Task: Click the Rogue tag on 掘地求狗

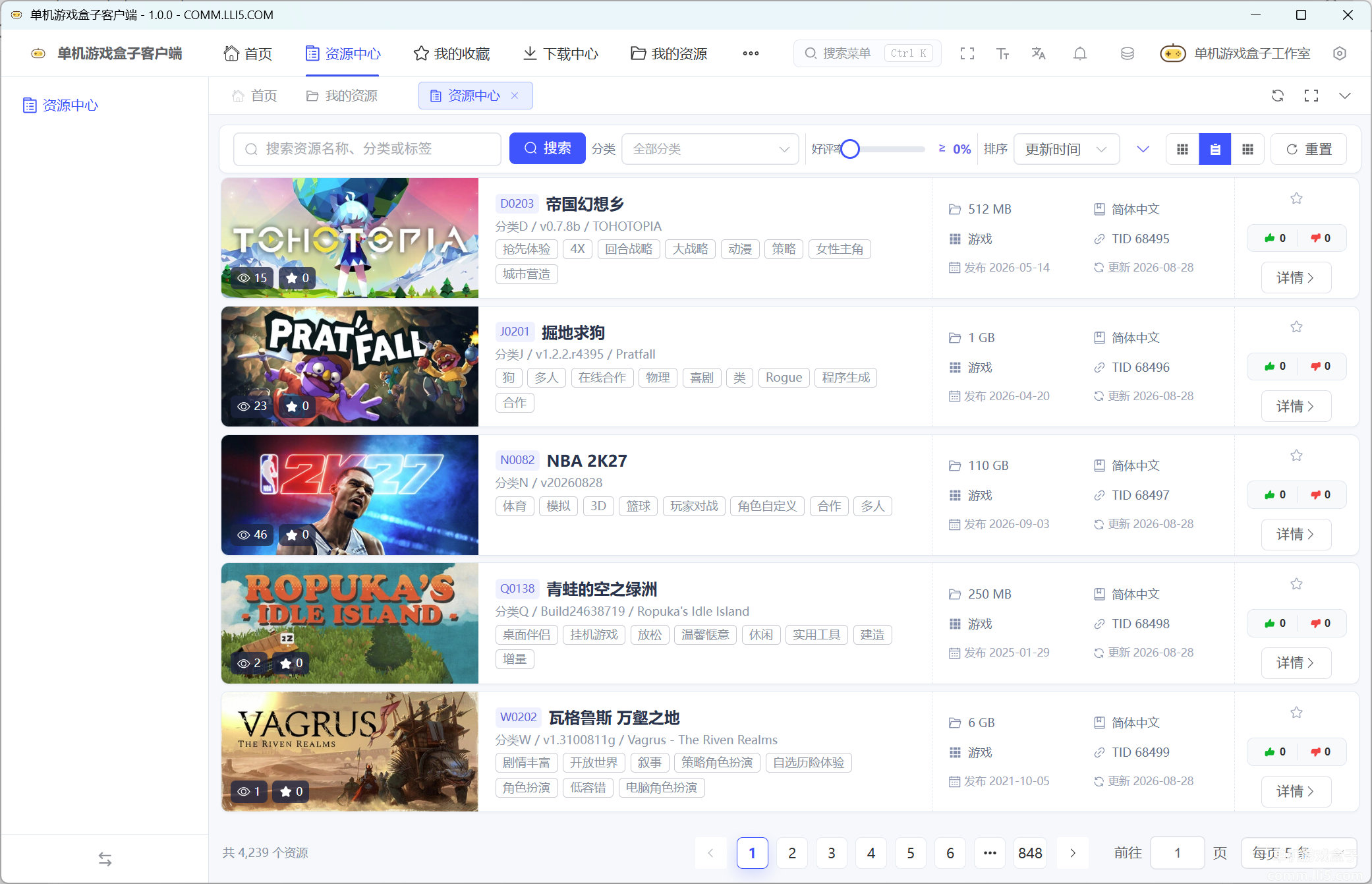Action: [x=784, y=378]
